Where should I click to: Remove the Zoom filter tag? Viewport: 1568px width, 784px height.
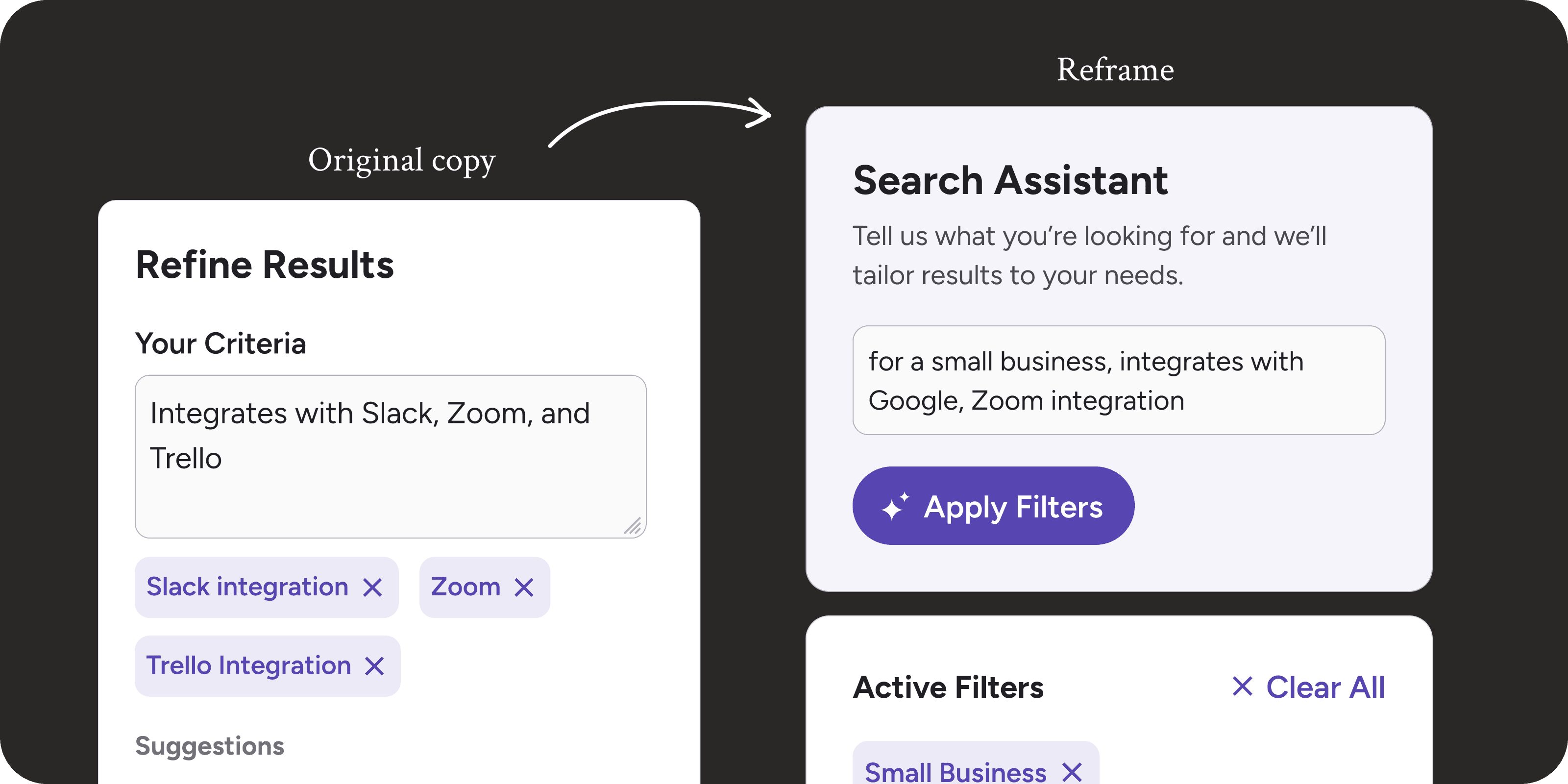pos(524,588)
